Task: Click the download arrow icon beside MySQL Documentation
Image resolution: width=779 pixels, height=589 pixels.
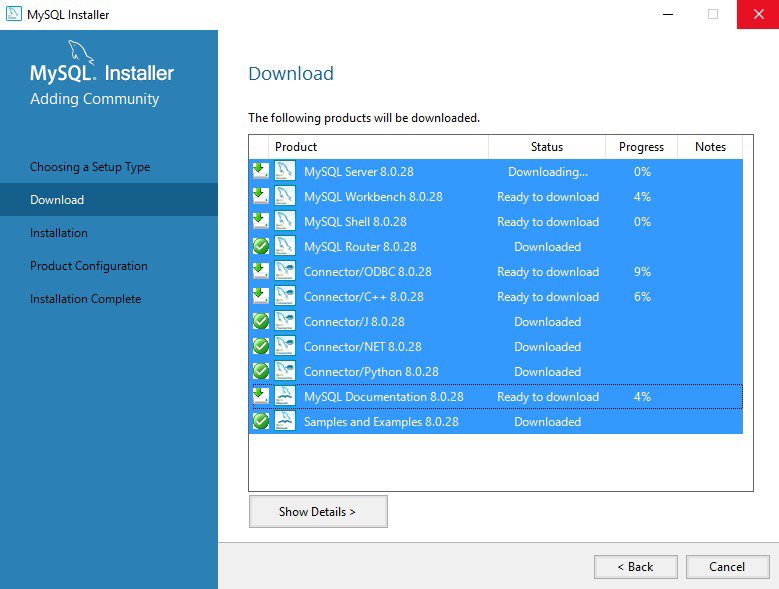Action: 260,396
